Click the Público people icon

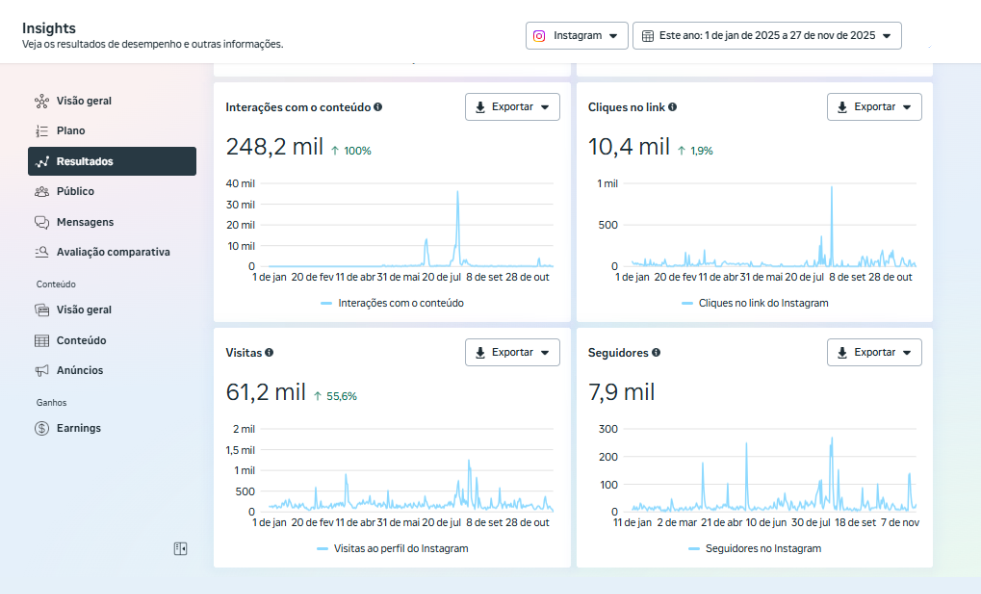(42, 191)
